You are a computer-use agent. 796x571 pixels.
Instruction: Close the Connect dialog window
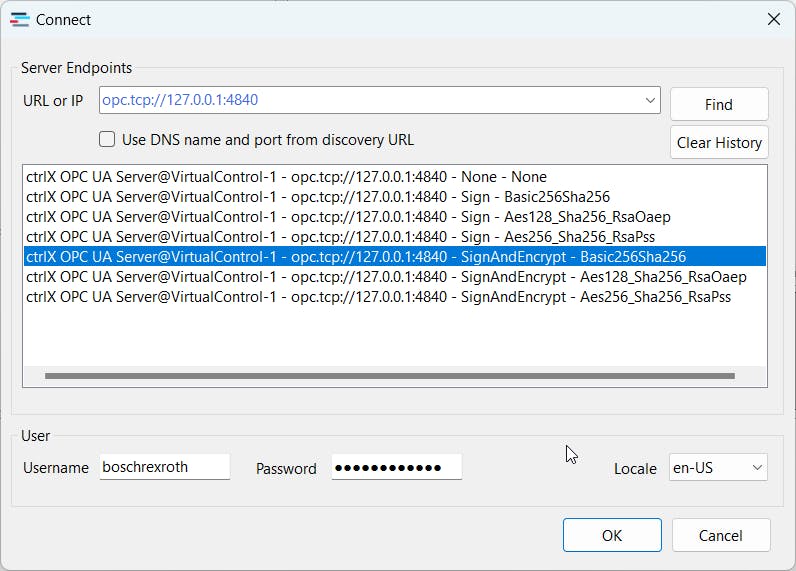click(x=773, y=19)
